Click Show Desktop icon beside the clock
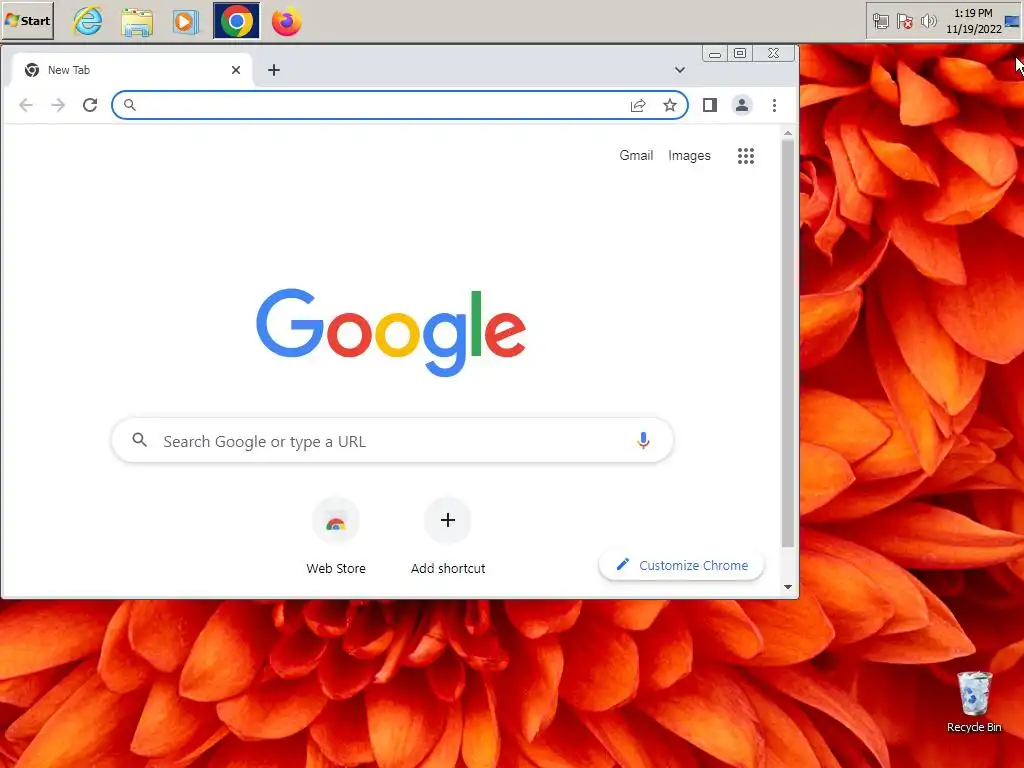 pyautogui.click(x=1012, y=22)
